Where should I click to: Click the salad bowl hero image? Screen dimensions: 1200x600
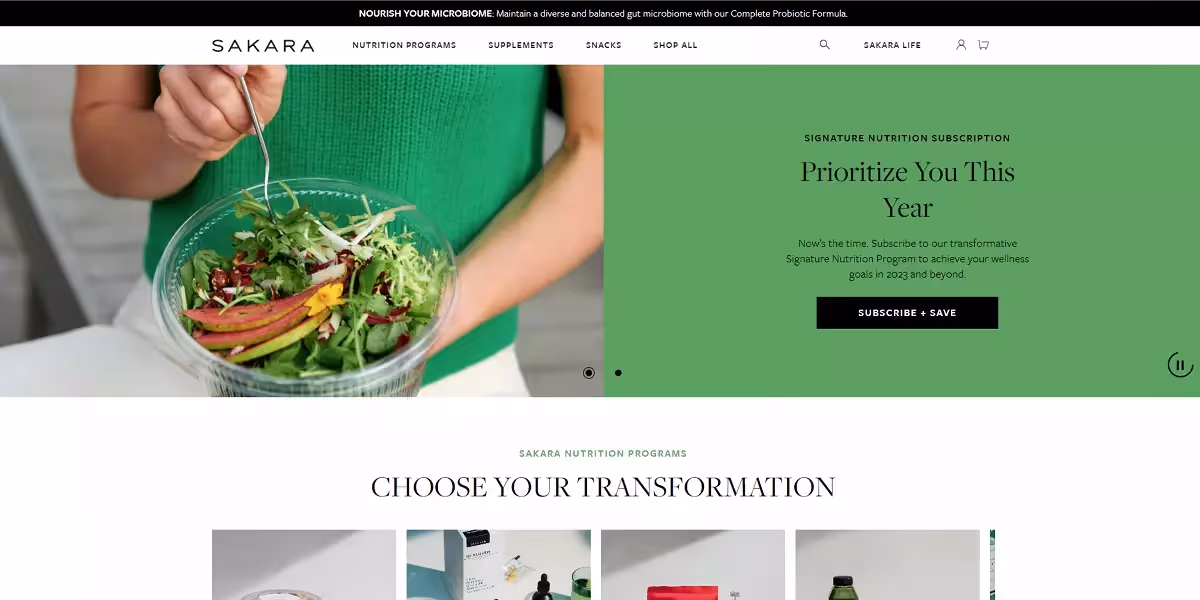(302, 231)
